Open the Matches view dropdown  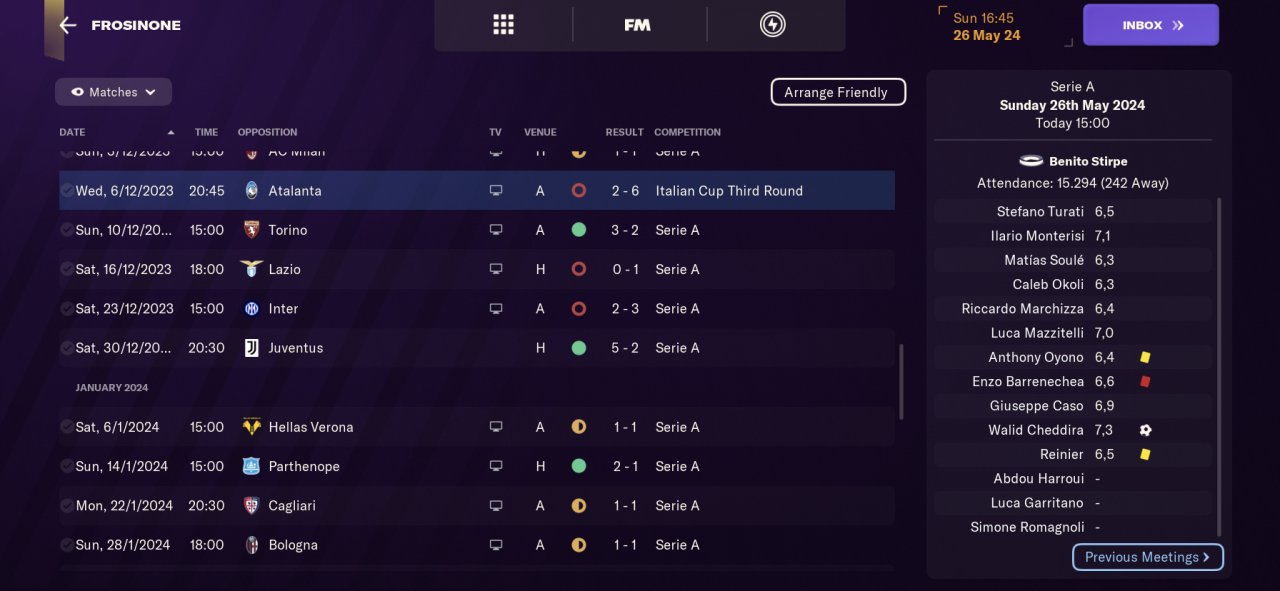pyautogui.click(x=113, y=92)
